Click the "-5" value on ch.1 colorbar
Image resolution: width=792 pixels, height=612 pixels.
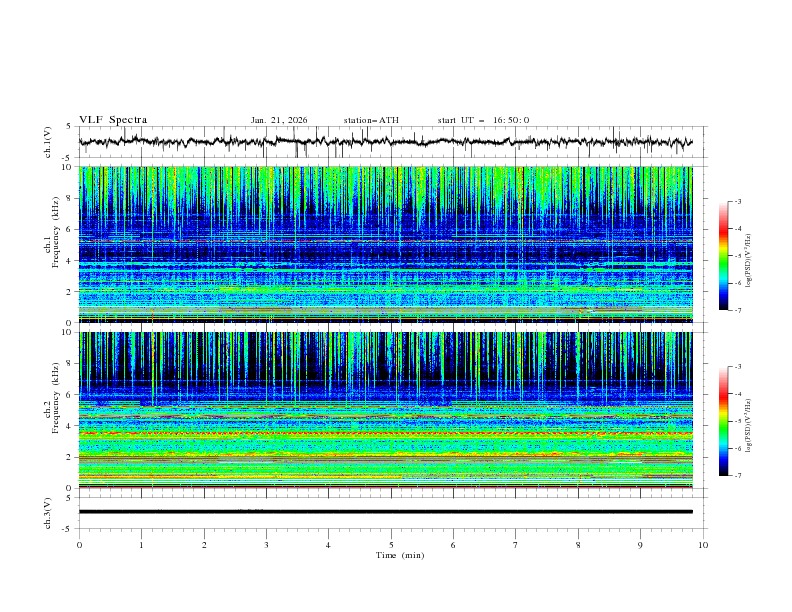click(738, 256)
